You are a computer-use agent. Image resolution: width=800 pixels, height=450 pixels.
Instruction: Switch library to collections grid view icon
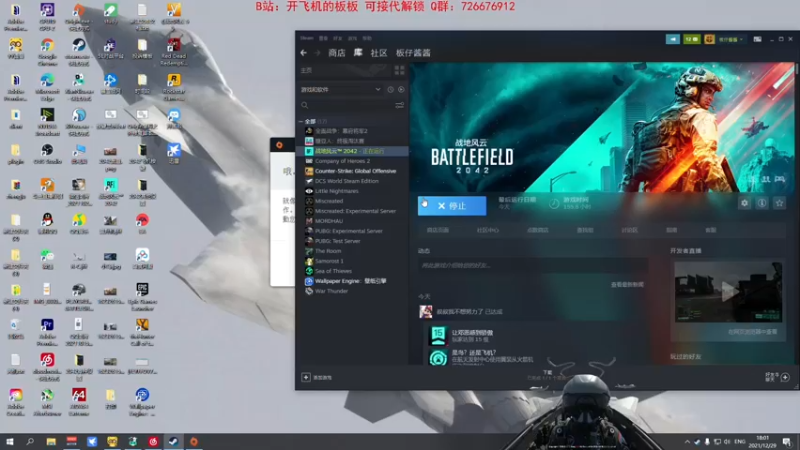399,70
